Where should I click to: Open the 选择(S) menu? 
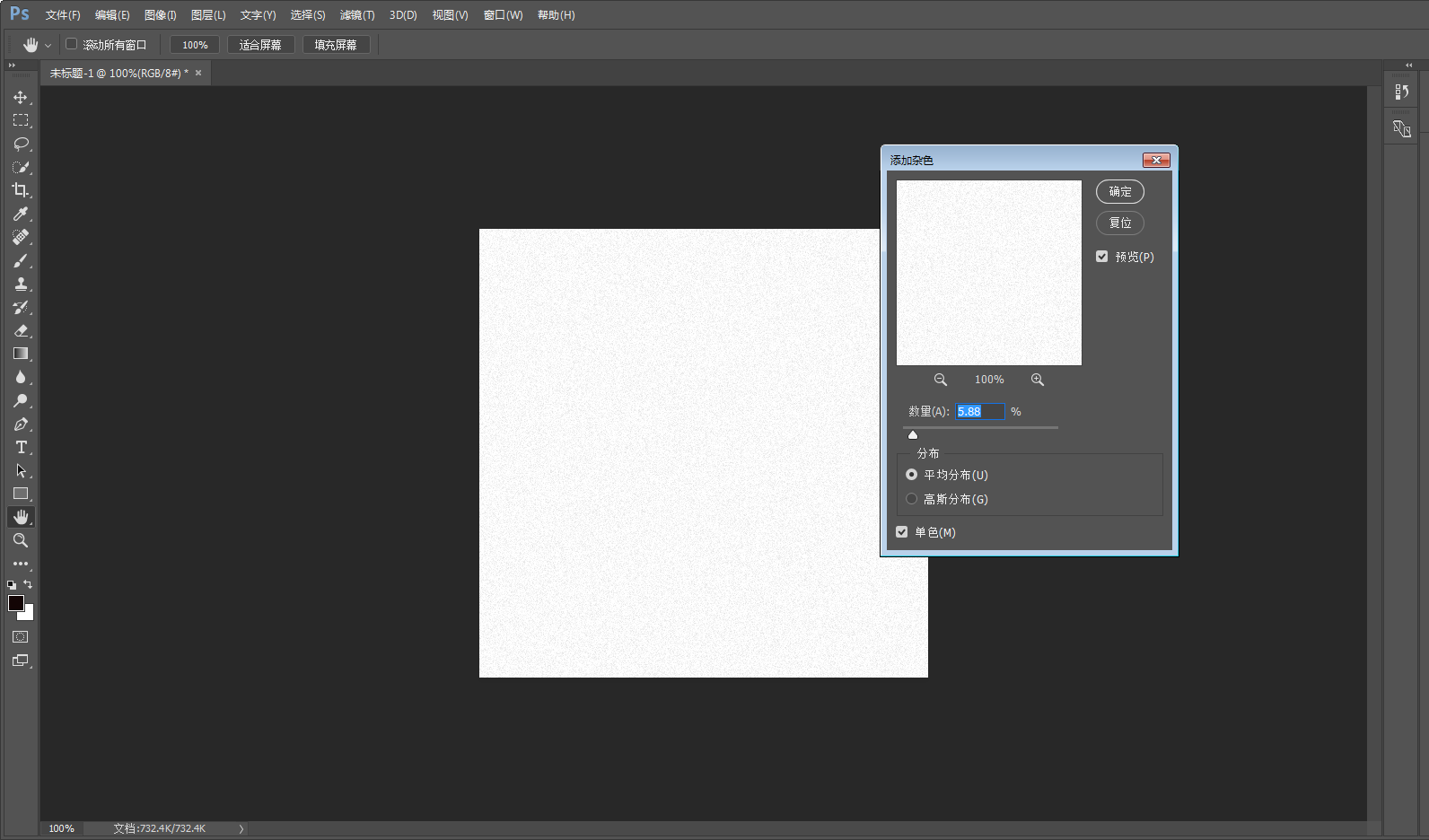[308, 15]
